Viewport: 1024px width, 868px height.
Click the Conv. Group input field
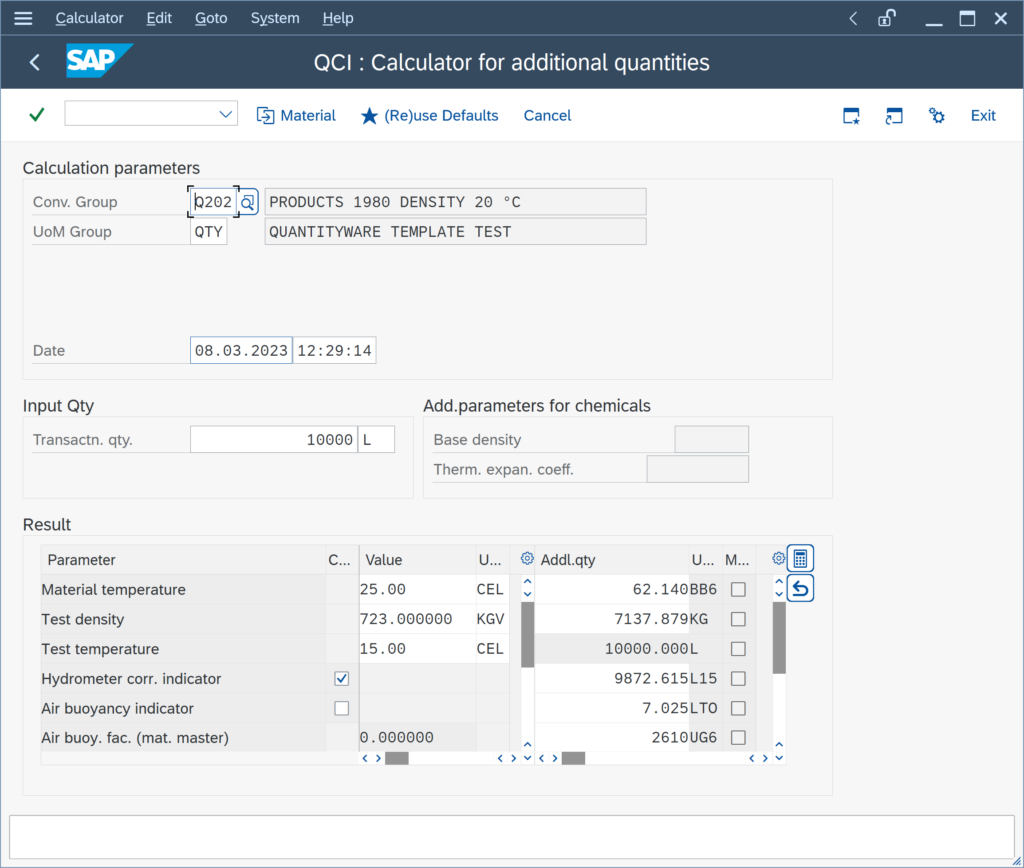click(214, 202)
